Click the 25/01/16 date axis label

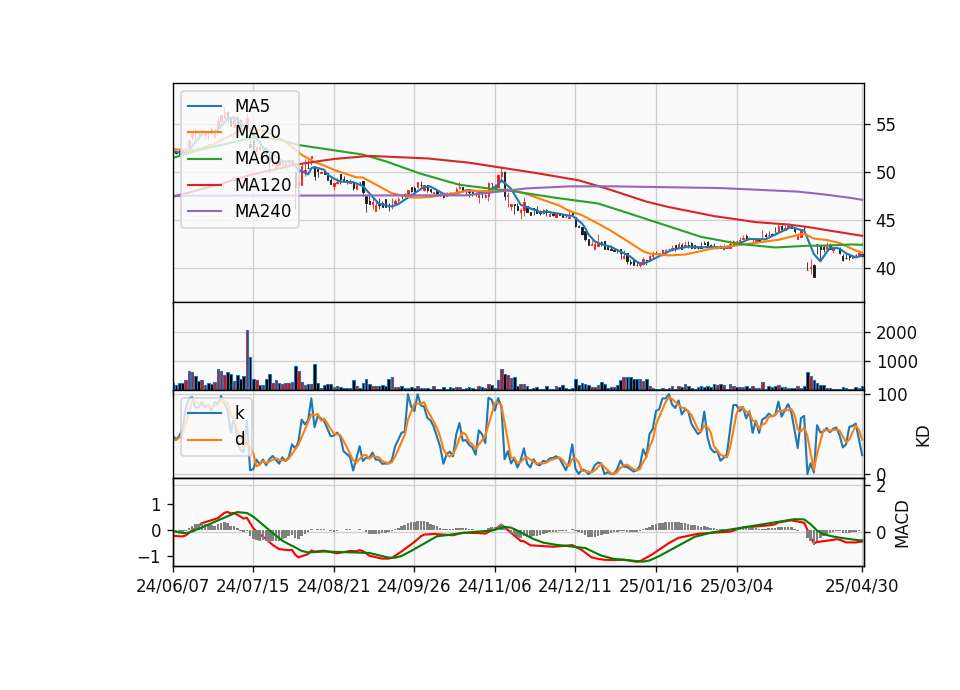pos(656,586)
